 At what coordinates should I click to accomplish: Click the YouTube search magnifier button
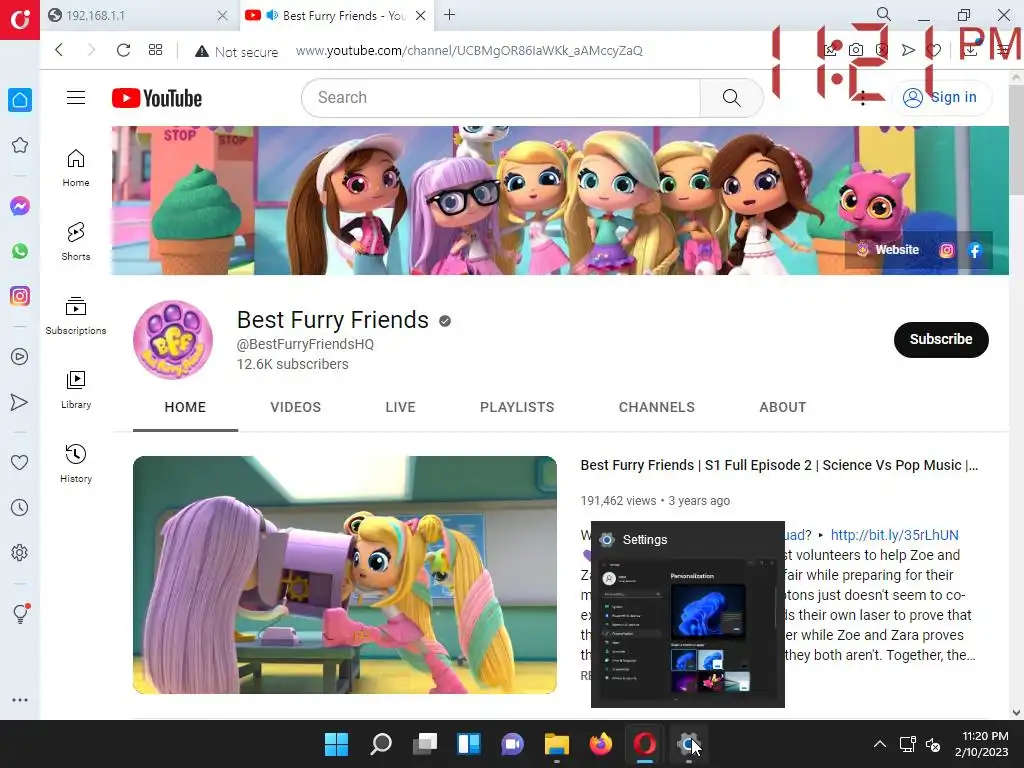coord(731,98)
